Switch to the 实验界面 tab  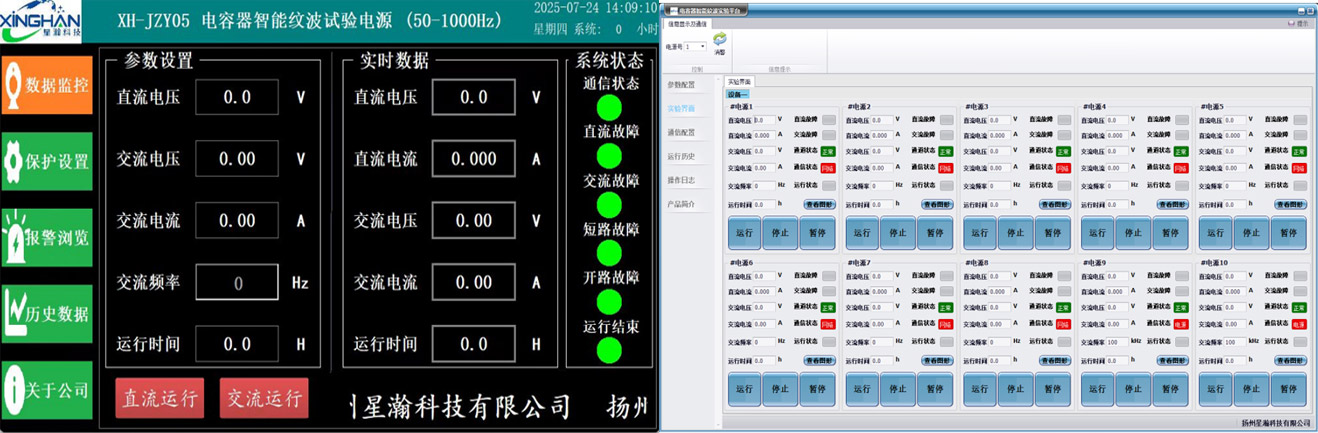point(741,81)
